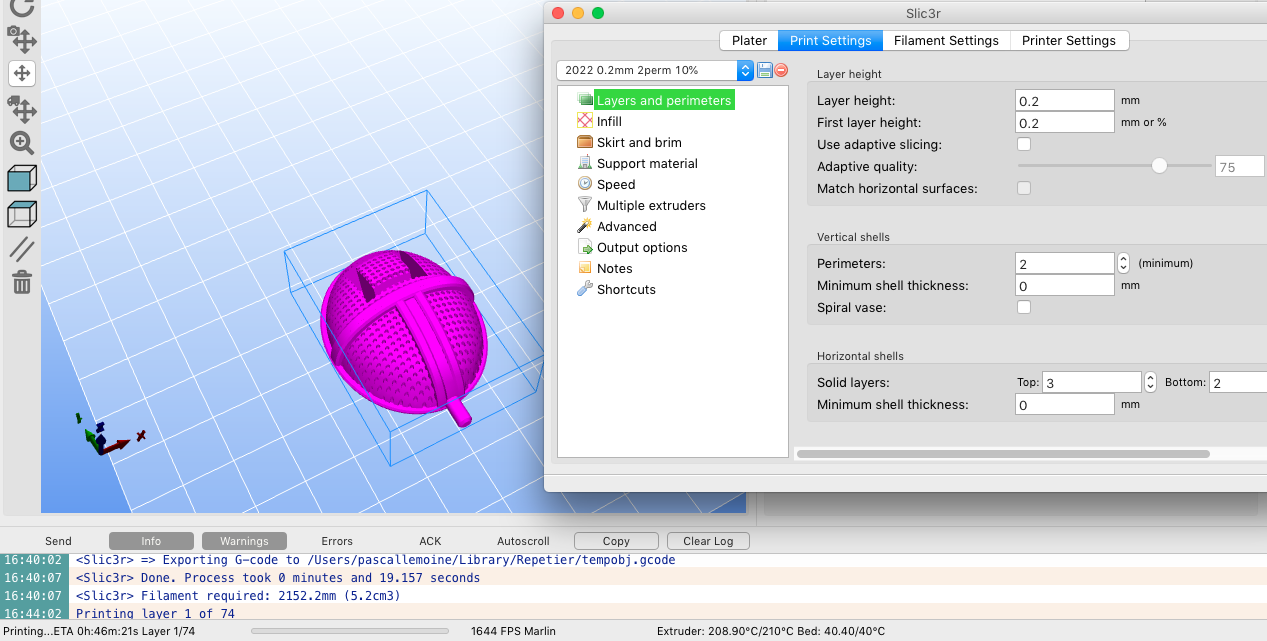
Task: Toggle the Send log filter
Action: 58,541
